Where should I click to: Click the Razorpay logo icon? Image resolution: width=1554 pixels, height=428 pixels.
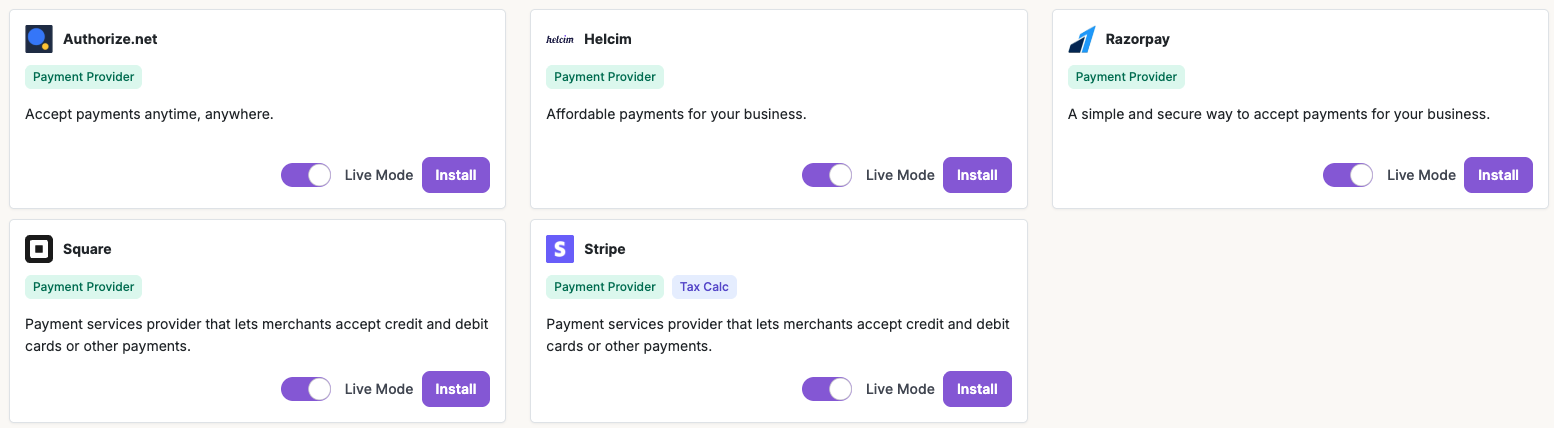tap(1082, 39)
